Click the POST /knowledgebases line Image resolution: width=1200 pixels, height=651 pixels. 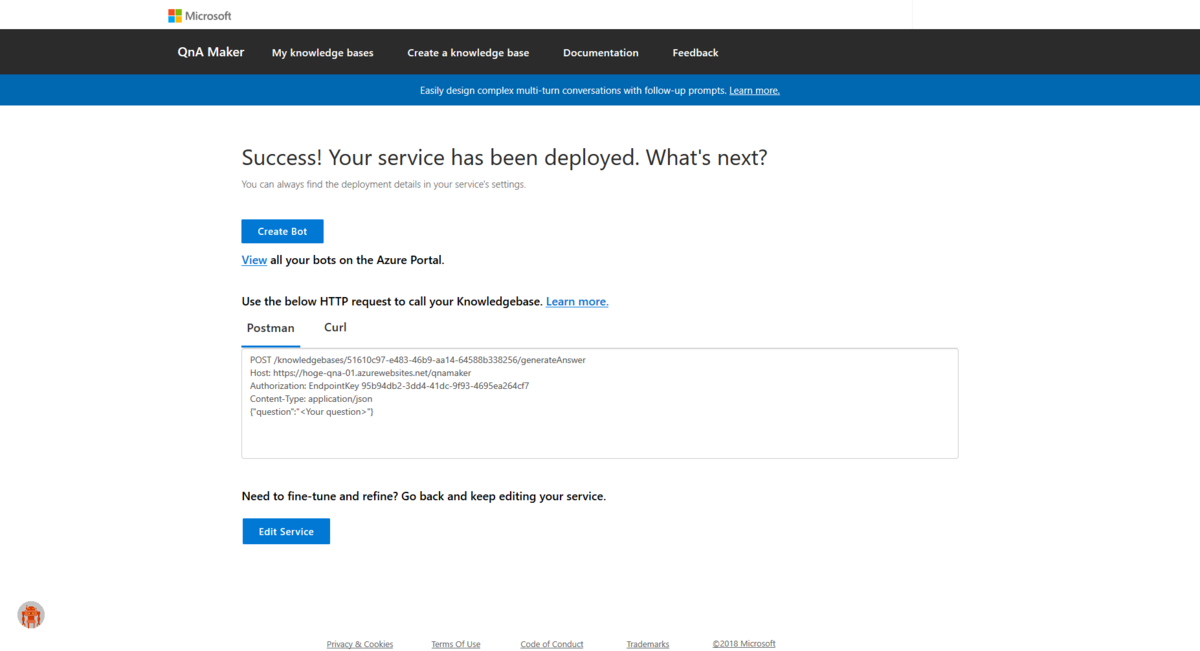coord(418,360)
